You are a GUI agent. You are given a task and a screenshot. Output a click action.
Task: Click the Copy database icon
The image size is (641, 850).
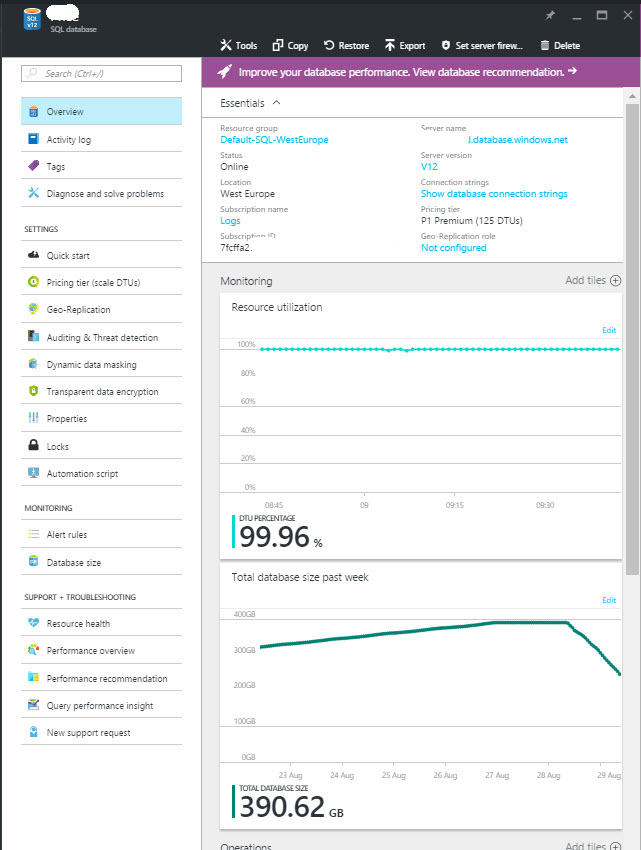coord(278,46)
